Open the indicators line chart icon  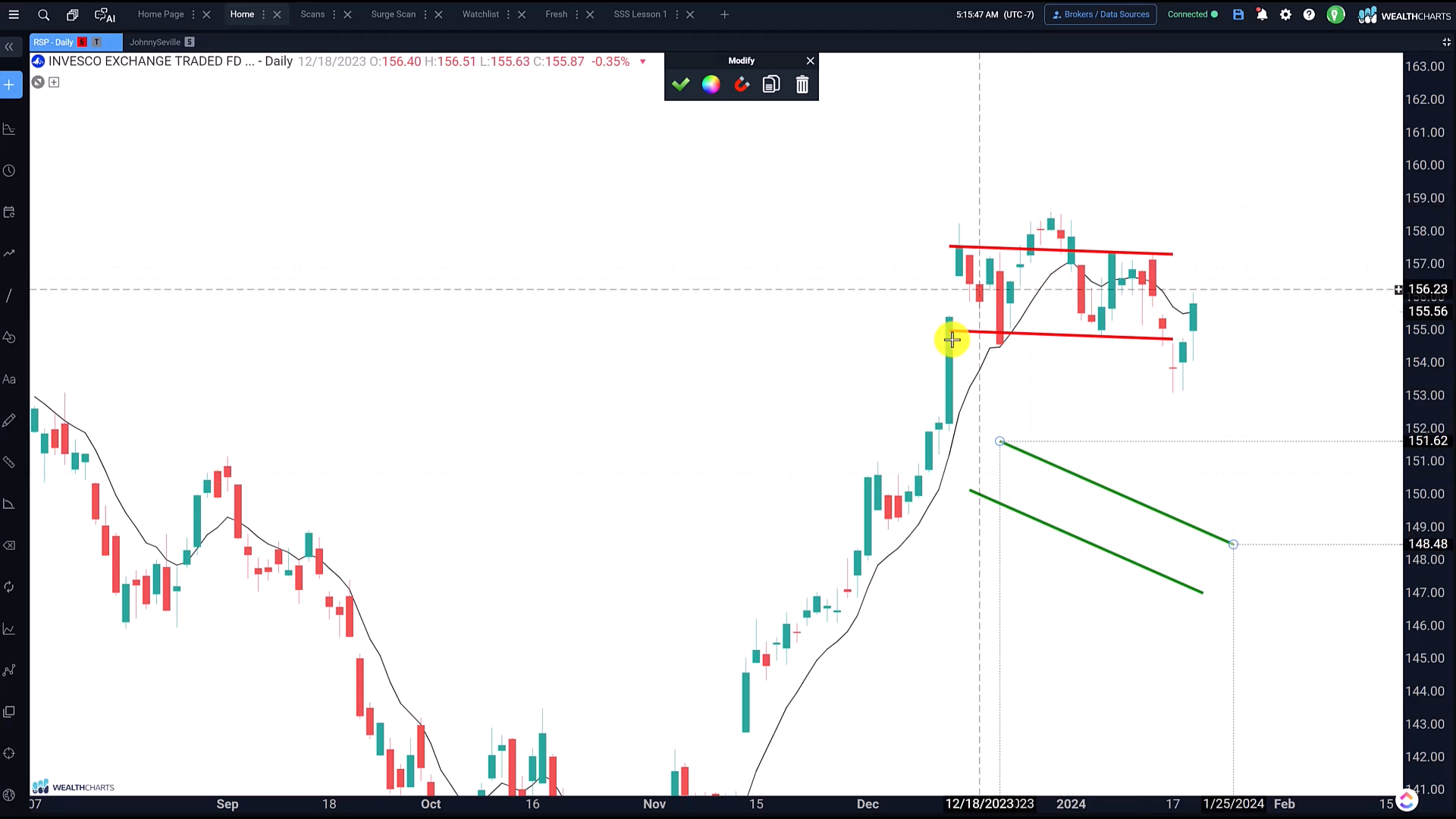[9, 629]
